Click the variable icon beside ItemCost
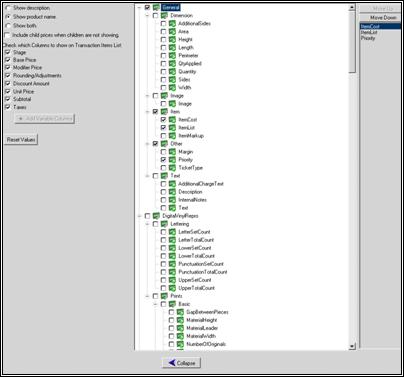The image size is (404, 377). [x=172, y=120]
